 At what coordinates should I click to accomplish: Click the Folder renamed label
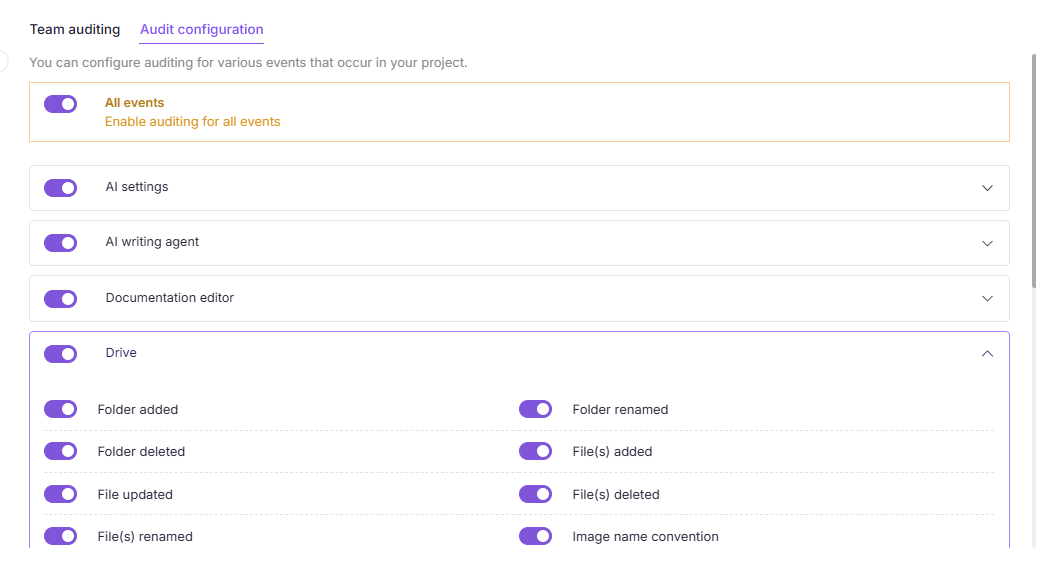620,410
